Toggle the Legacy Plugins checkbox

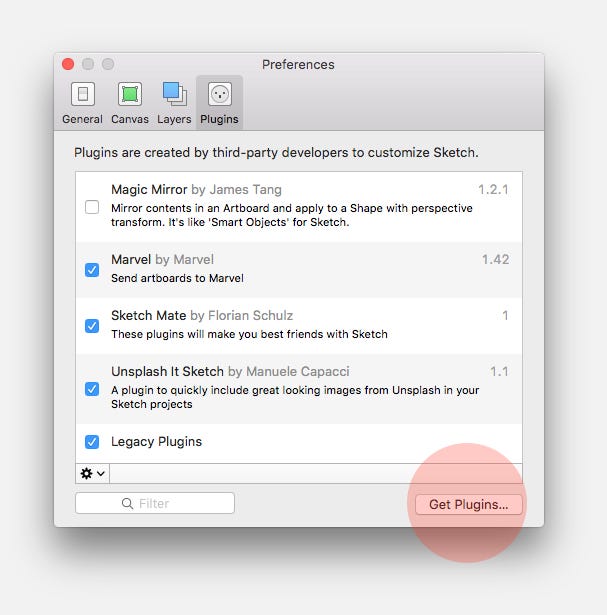92,442
